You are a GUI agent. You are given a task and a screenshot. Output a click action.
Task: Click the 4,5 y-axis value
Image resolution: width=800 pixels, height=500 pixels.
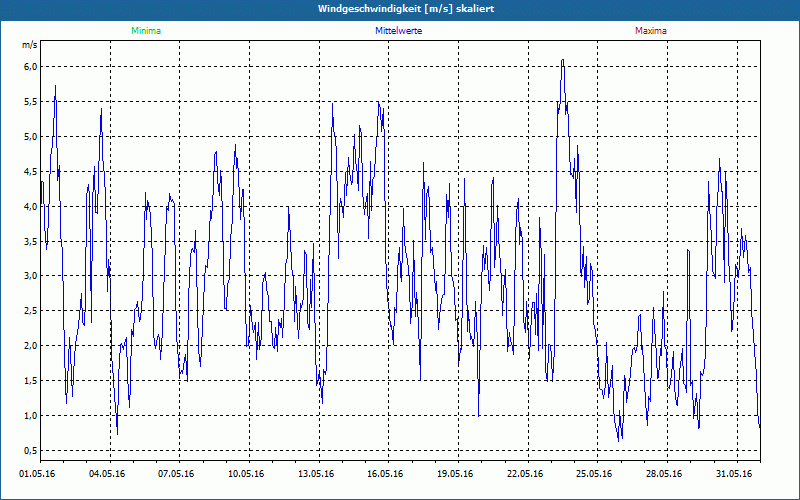click(x=31, y=171)
